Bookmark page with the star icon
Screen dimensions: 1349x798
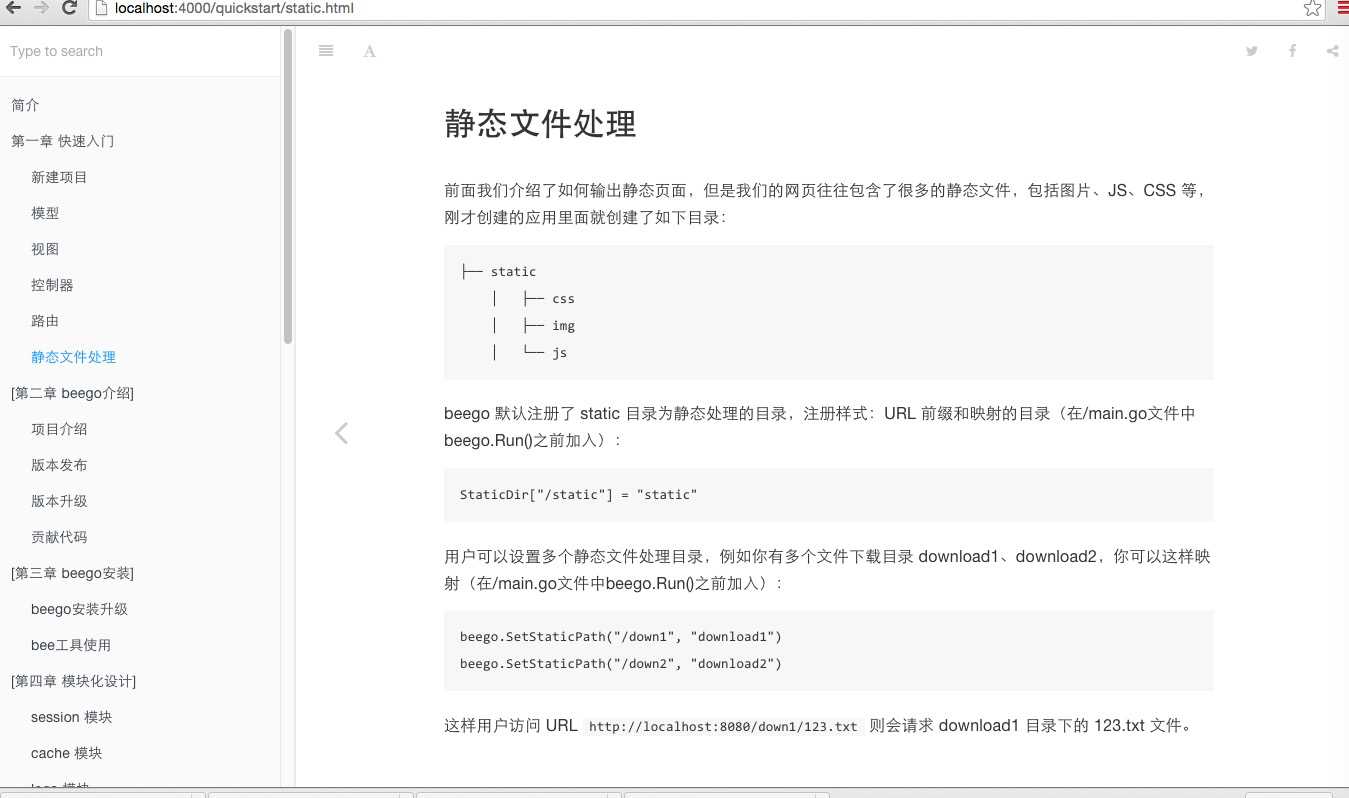(x=1312, y=8)
